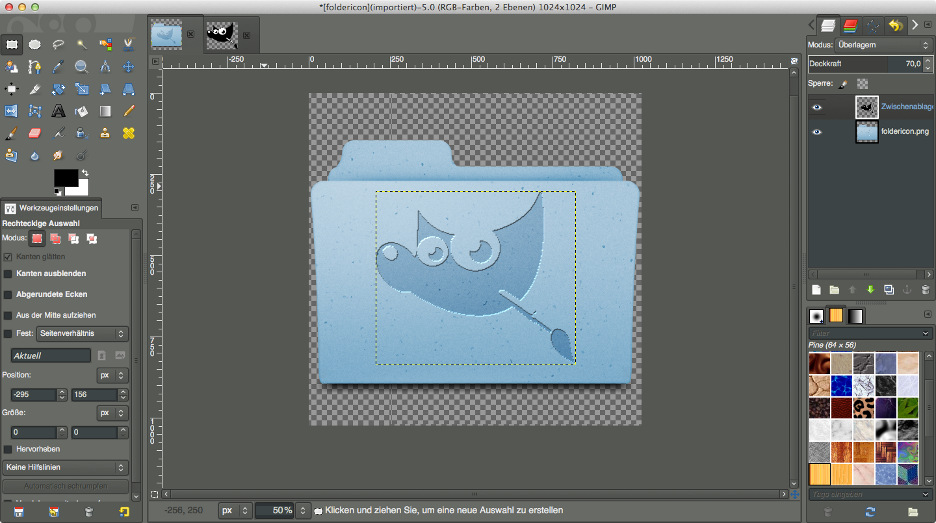Open the Position unit px dropdown
The height and width of the screenshot is (523, 936).
[112, 375]
